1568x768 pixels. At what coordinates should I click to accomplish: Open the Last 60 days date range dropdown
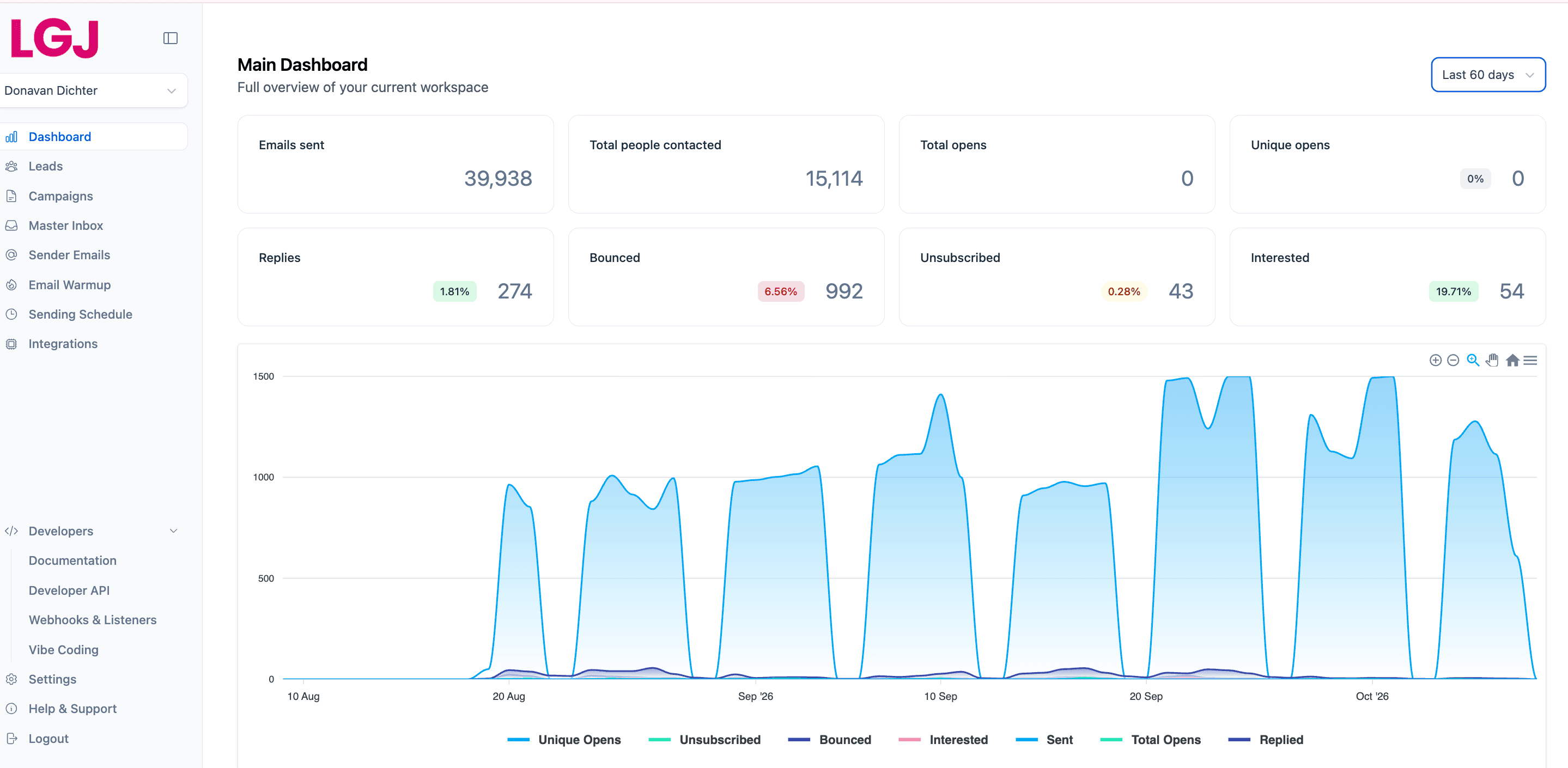[1488, 75]
